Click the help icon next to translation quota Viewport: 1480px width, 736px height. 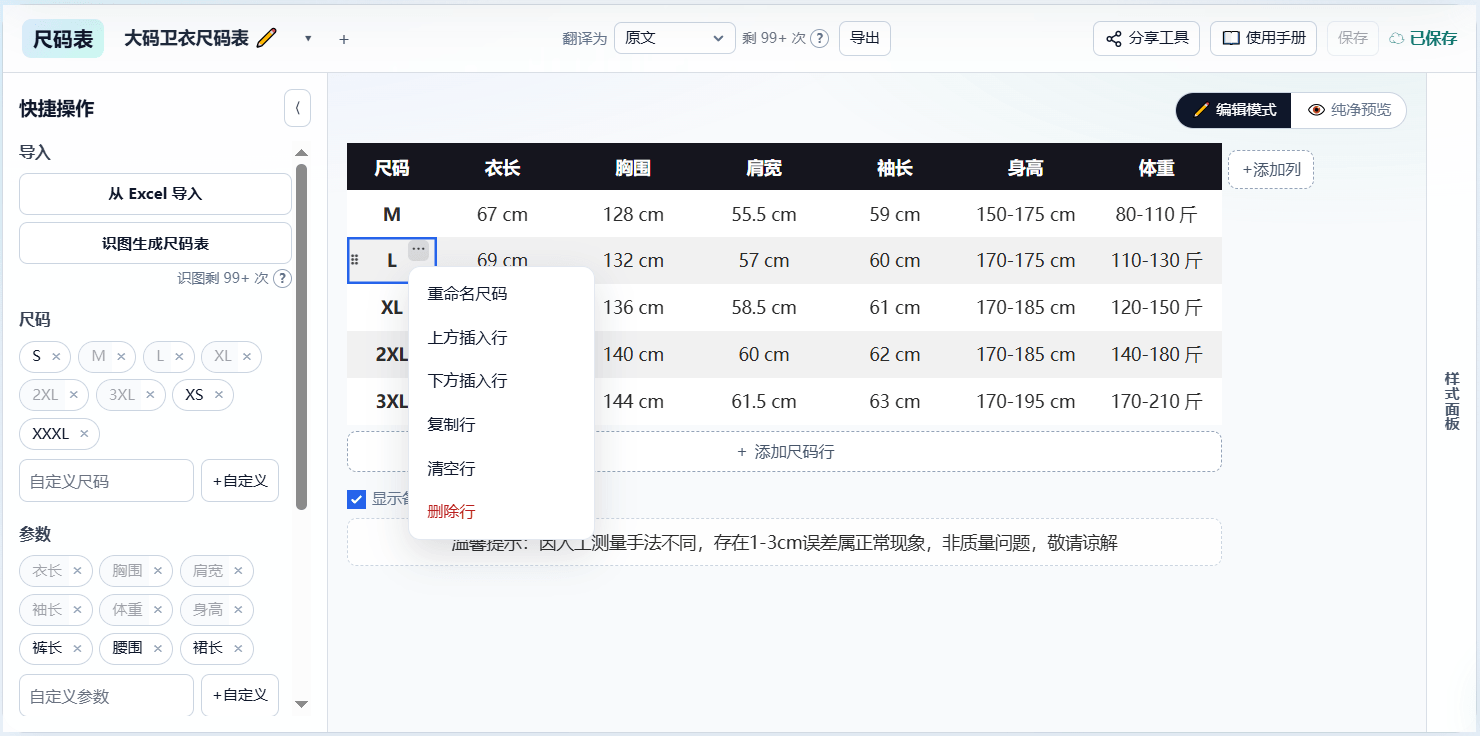pos(819,39)
